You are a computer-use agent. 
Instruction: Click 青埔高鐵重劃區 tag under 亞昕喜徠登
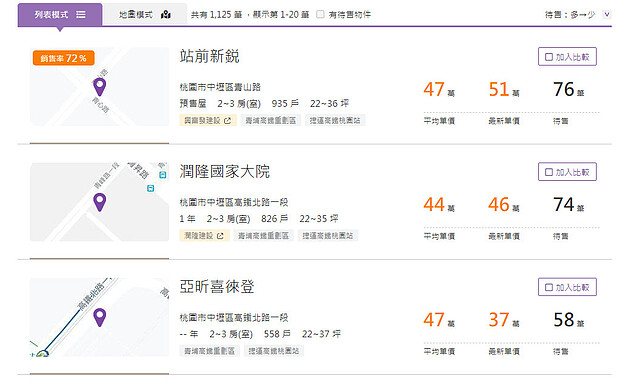[x=209, y=351]
